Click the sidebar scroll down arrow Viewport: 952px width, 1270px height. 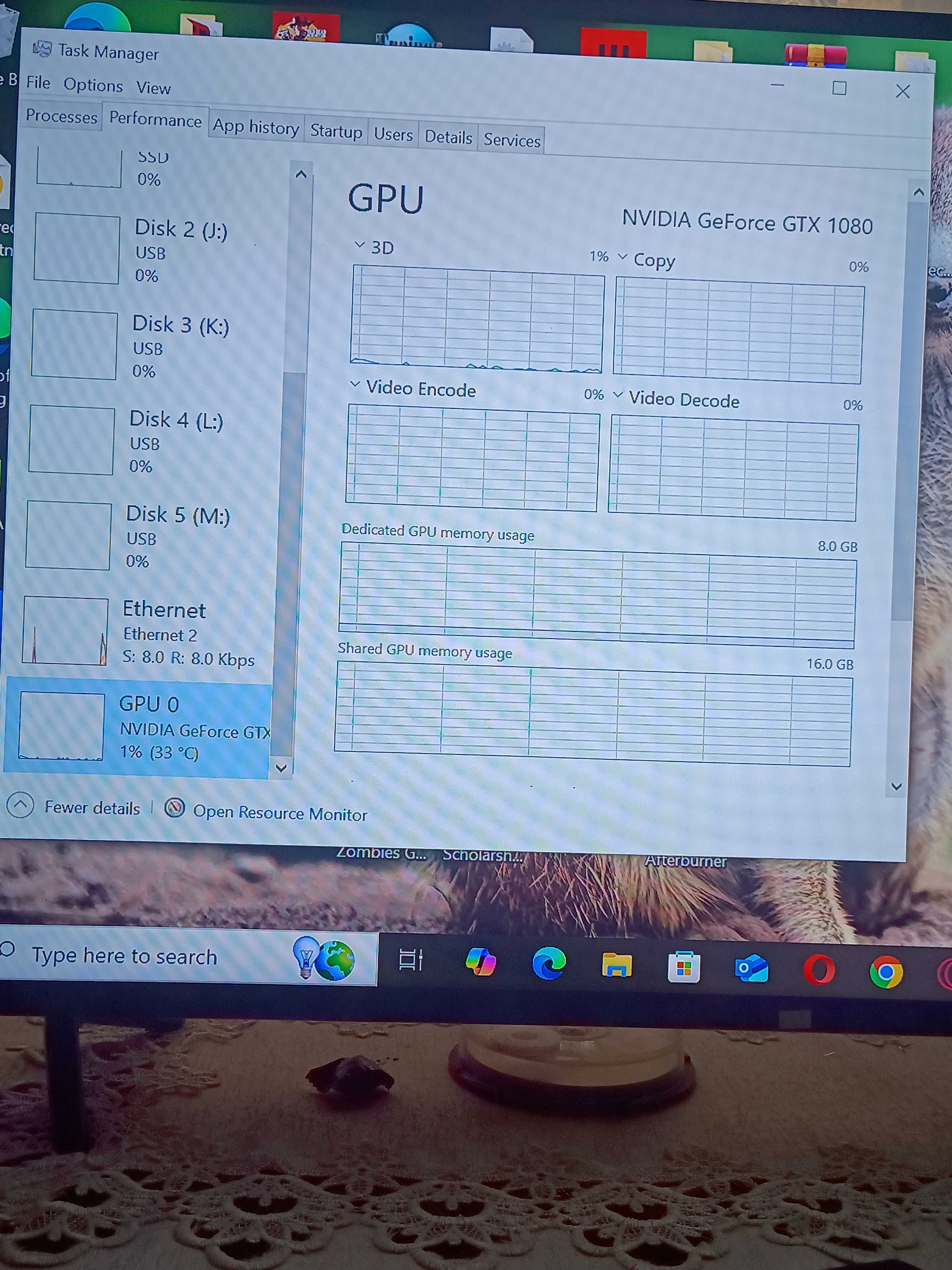[281, 768]
